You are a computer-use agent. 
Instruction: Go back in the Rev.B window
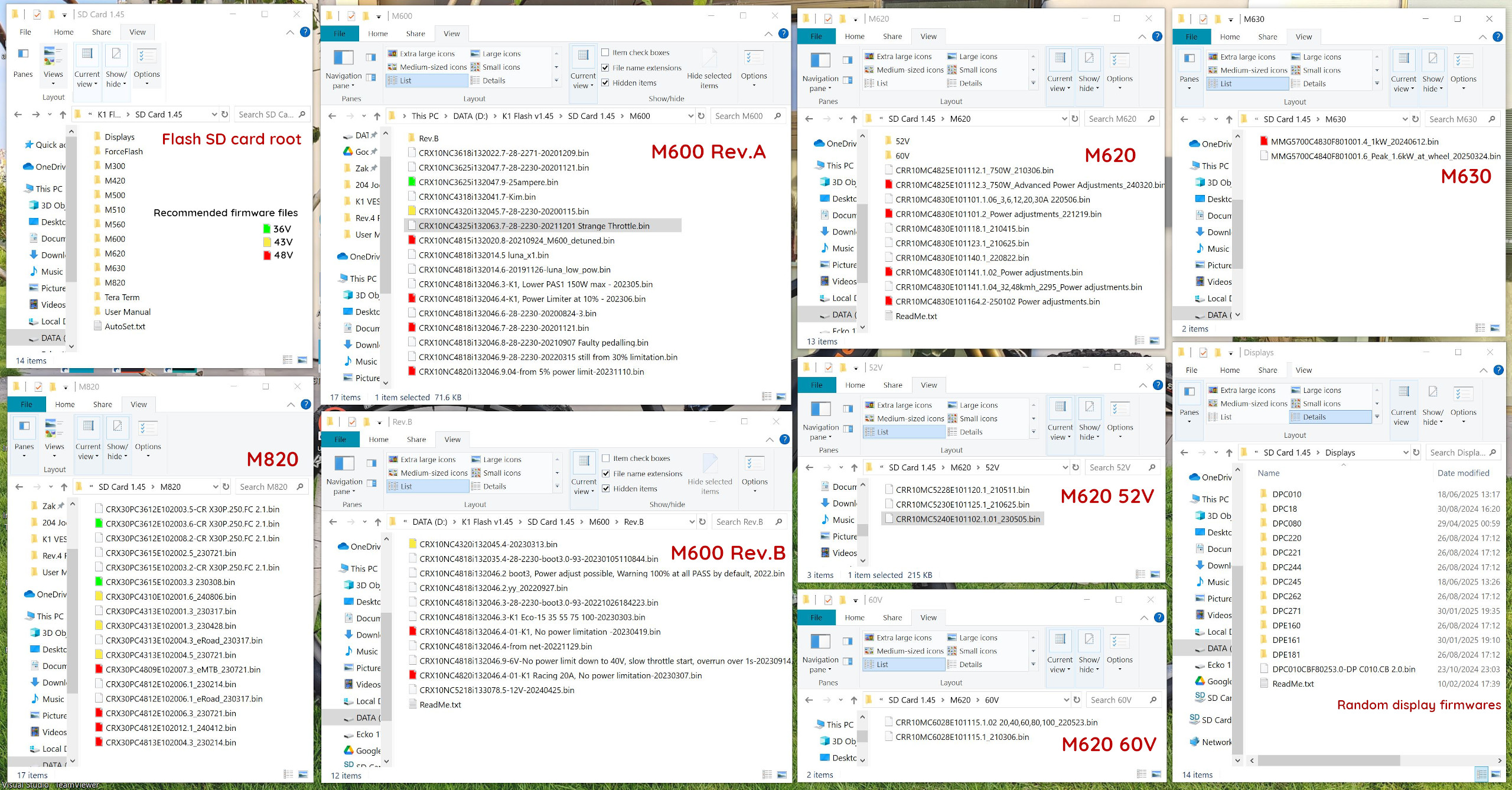point(333,522)
